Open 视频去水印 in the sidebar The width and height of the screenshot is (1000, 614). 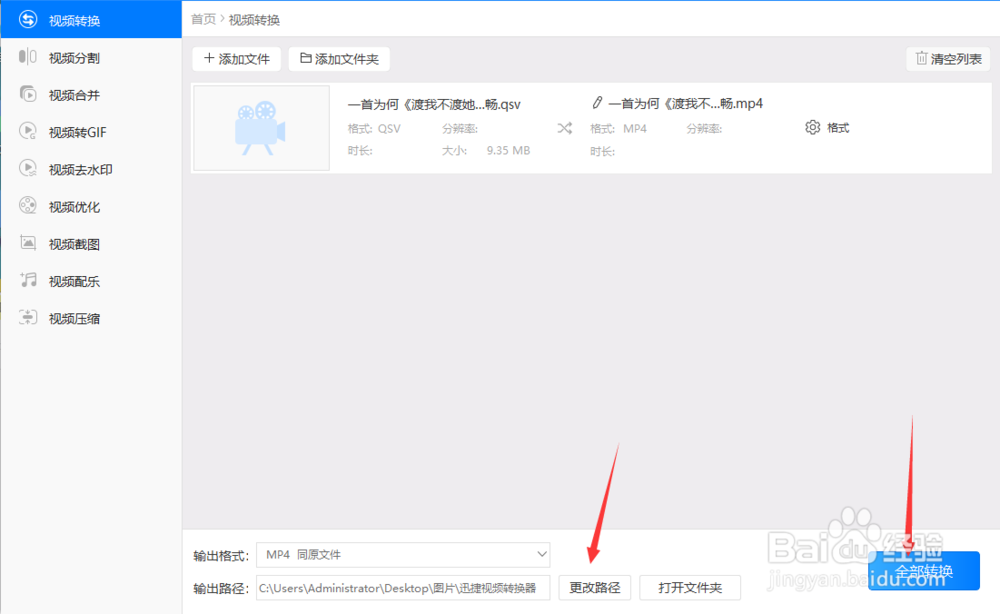click(91, 170)
